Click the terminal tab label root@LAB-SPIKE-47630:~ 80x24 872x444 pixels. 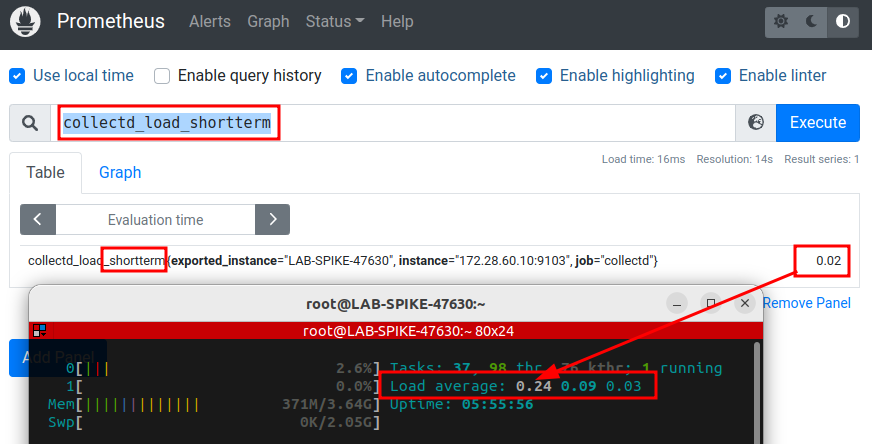point(409,331)
